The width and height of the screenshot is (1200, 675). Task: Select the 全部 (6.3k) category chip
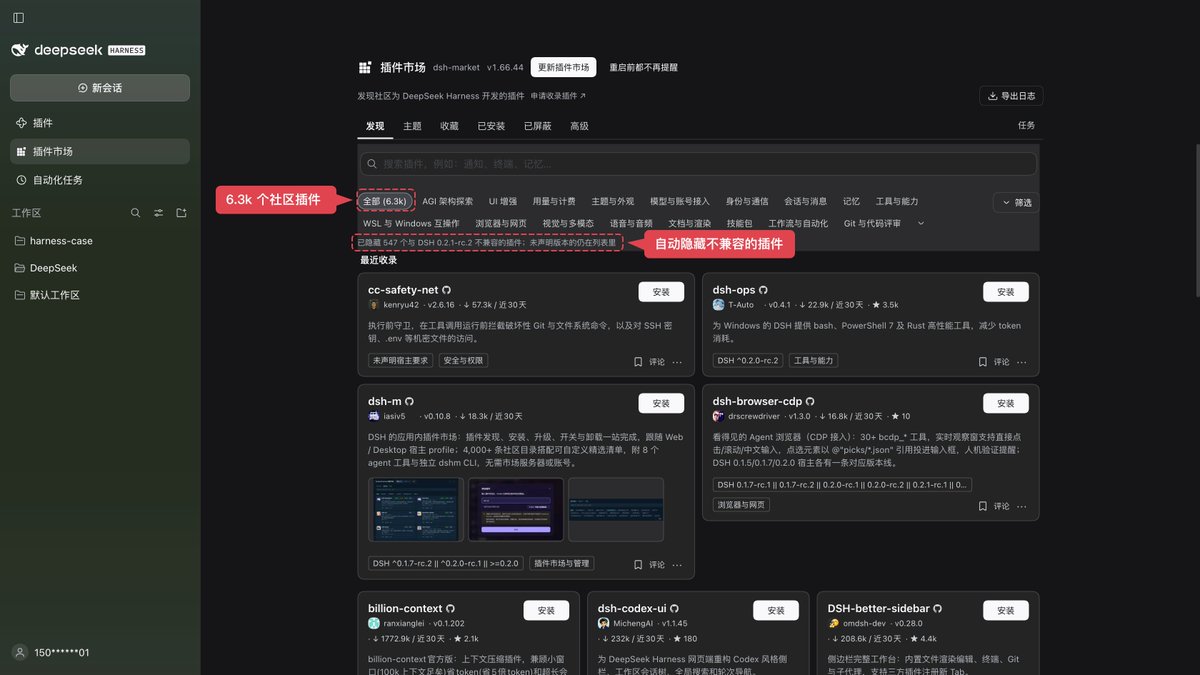[385, 201]
